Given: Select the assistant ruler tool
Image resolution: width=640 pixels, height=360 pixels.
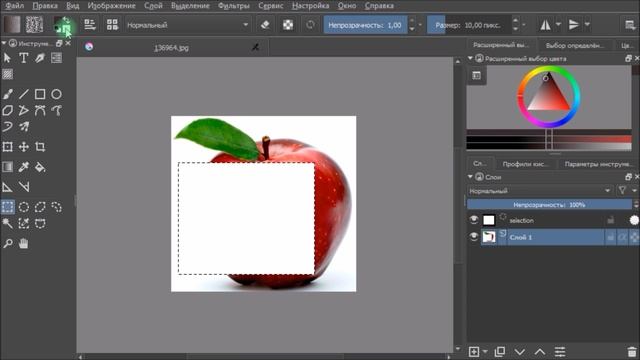Looking at the screenshot, I should pos(7,187).
